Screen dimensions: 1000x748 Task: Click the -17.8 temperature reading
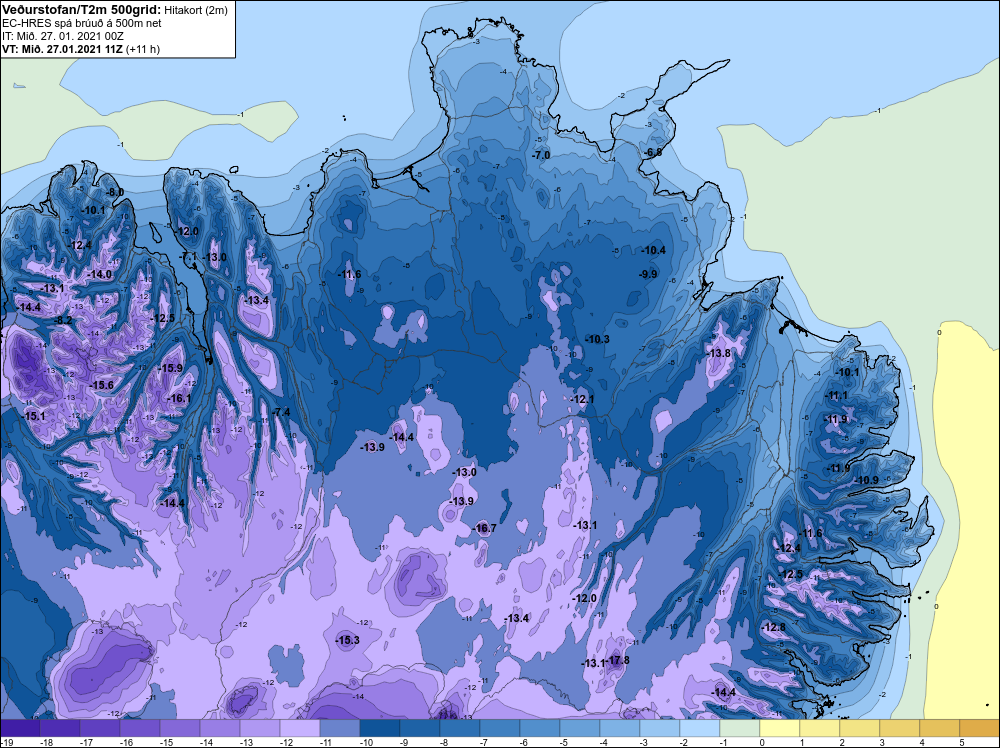[618, 661]
